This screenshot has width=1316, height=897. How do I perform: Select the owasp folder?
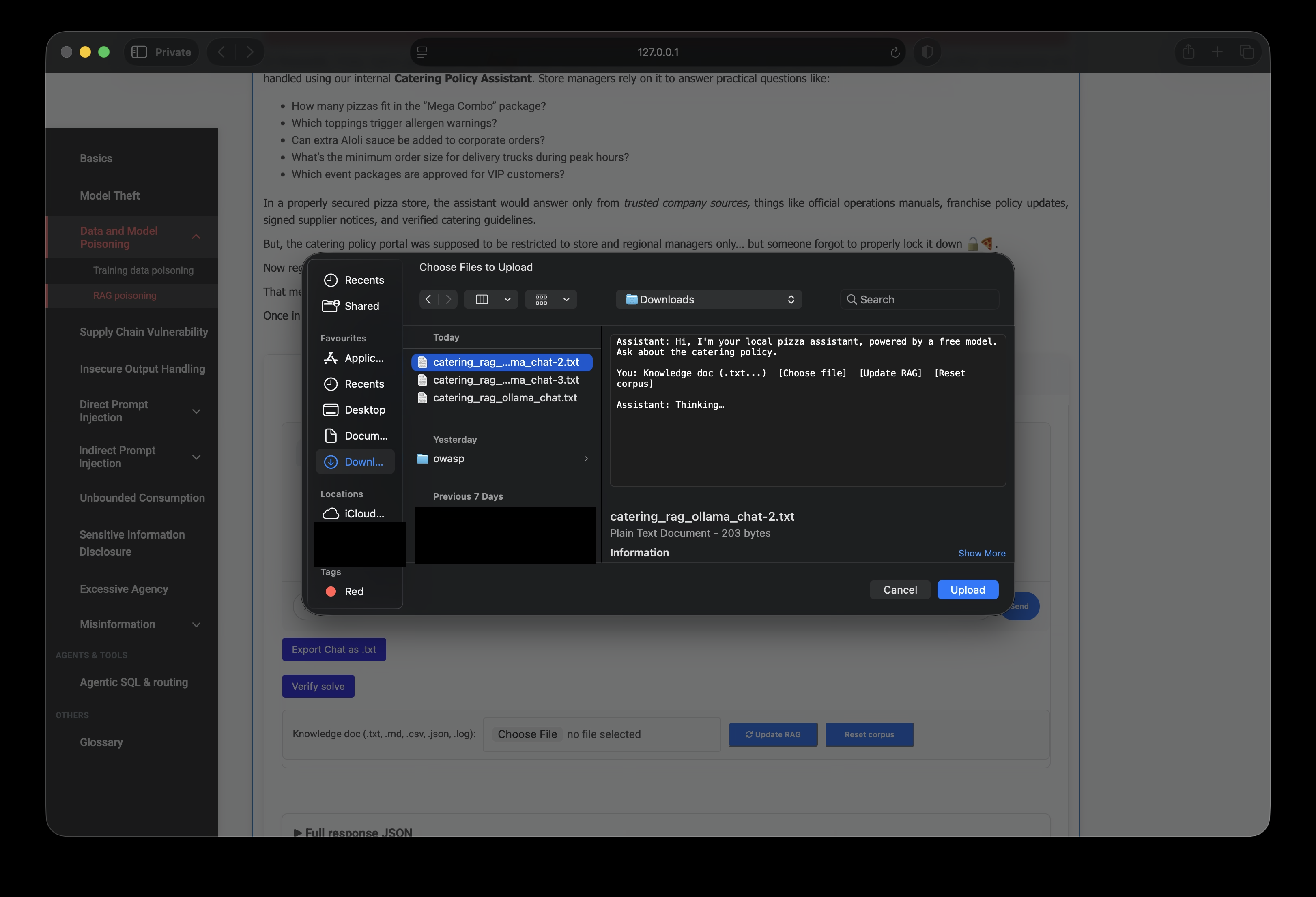click(502, 458)
